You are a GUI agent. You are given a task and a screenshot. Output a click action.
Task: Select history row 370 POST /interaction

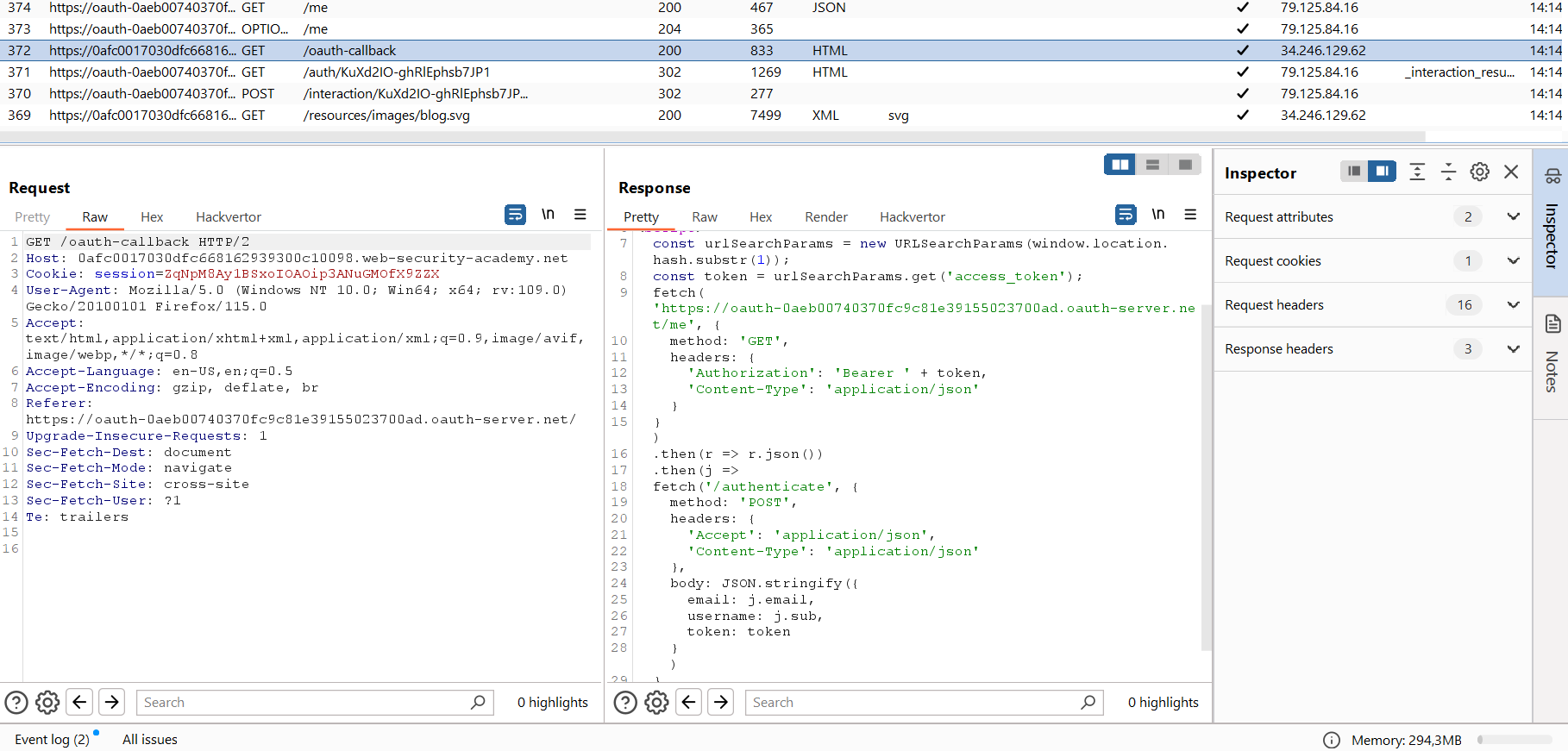tap(784, 93)
